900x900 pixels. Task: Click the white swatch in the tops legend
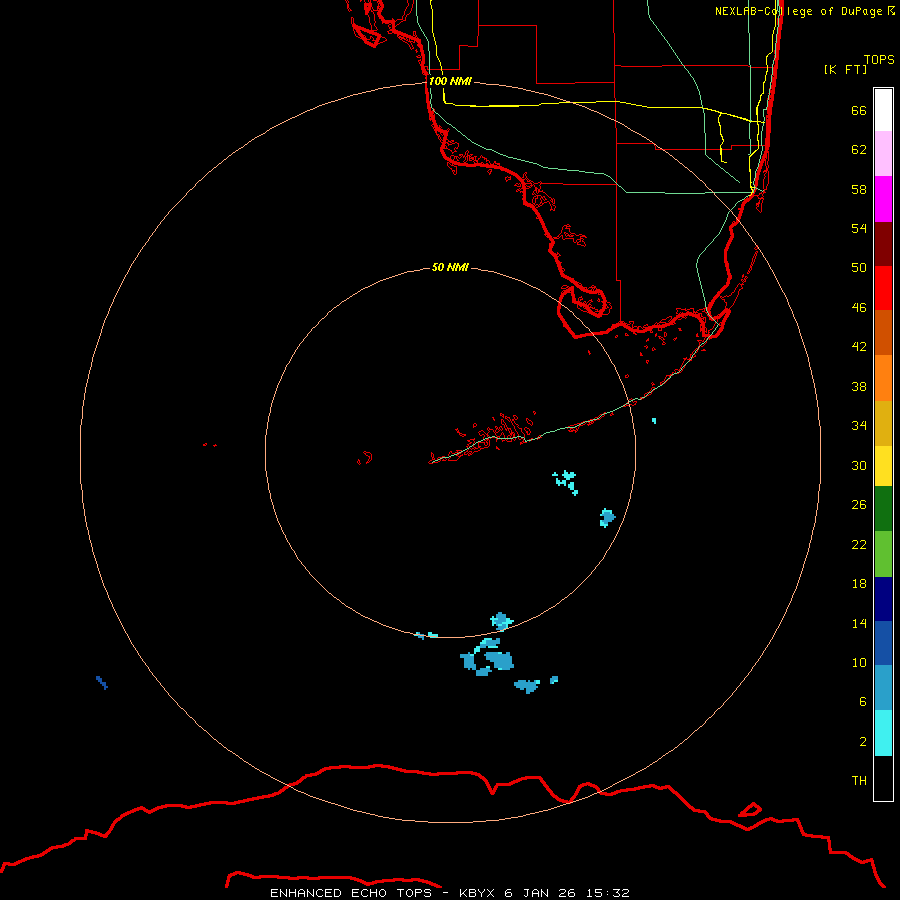(x=883, y=110)
